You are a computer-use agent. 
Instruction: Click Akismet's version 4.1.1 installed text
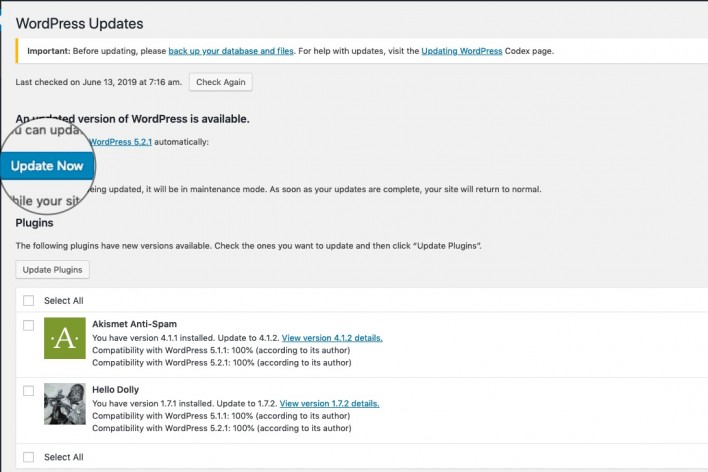tap(186, 338)
